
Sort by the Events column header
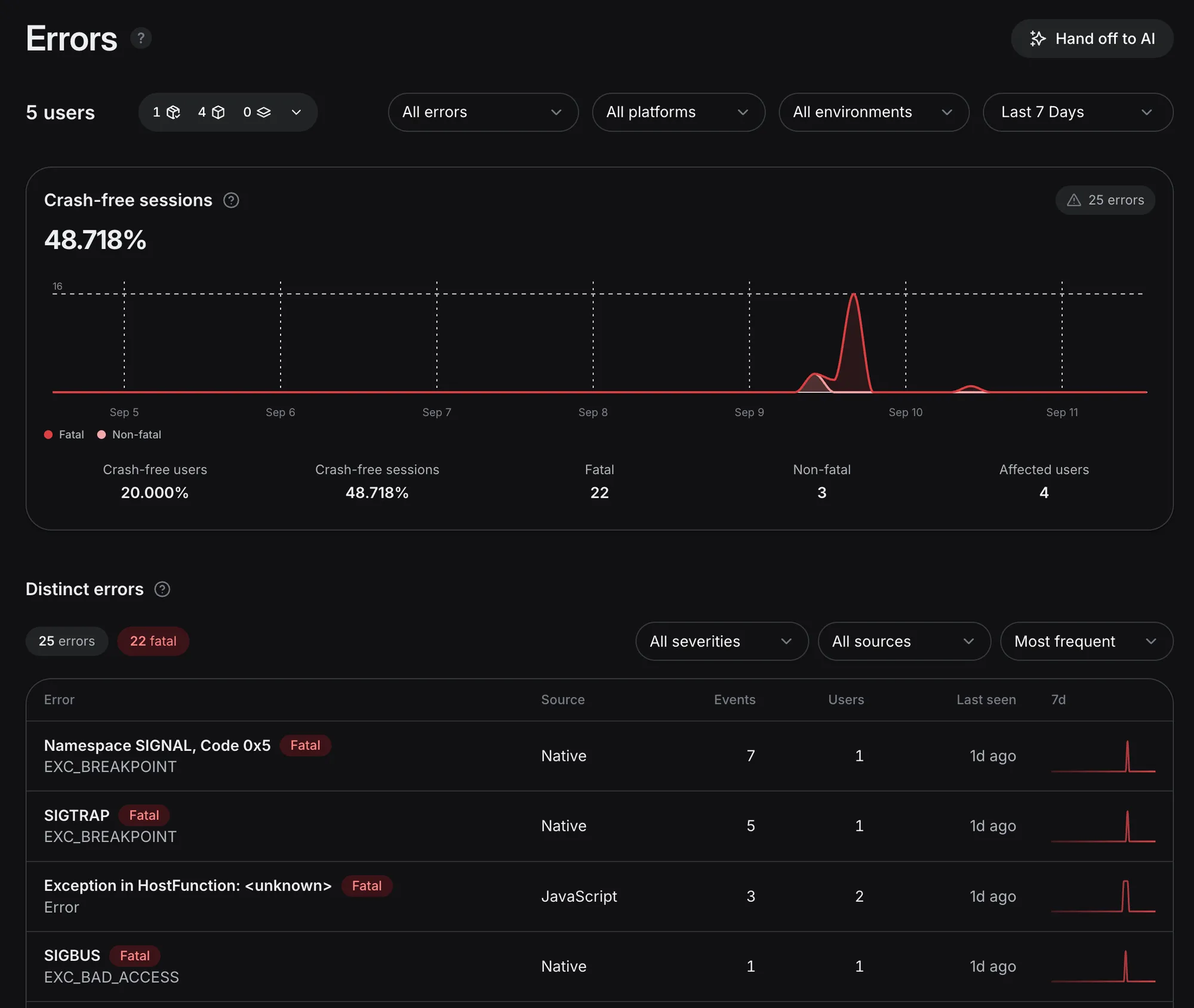(x=734, y=700)
